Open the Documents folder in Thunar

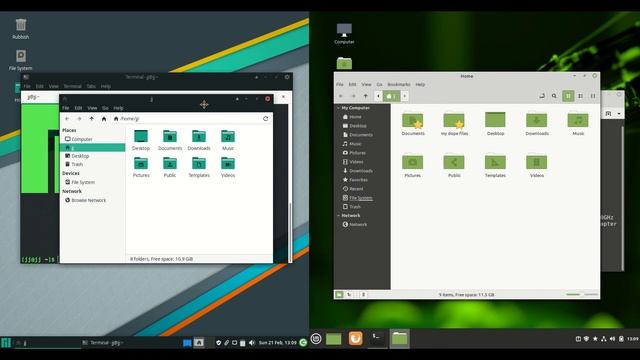170,140
